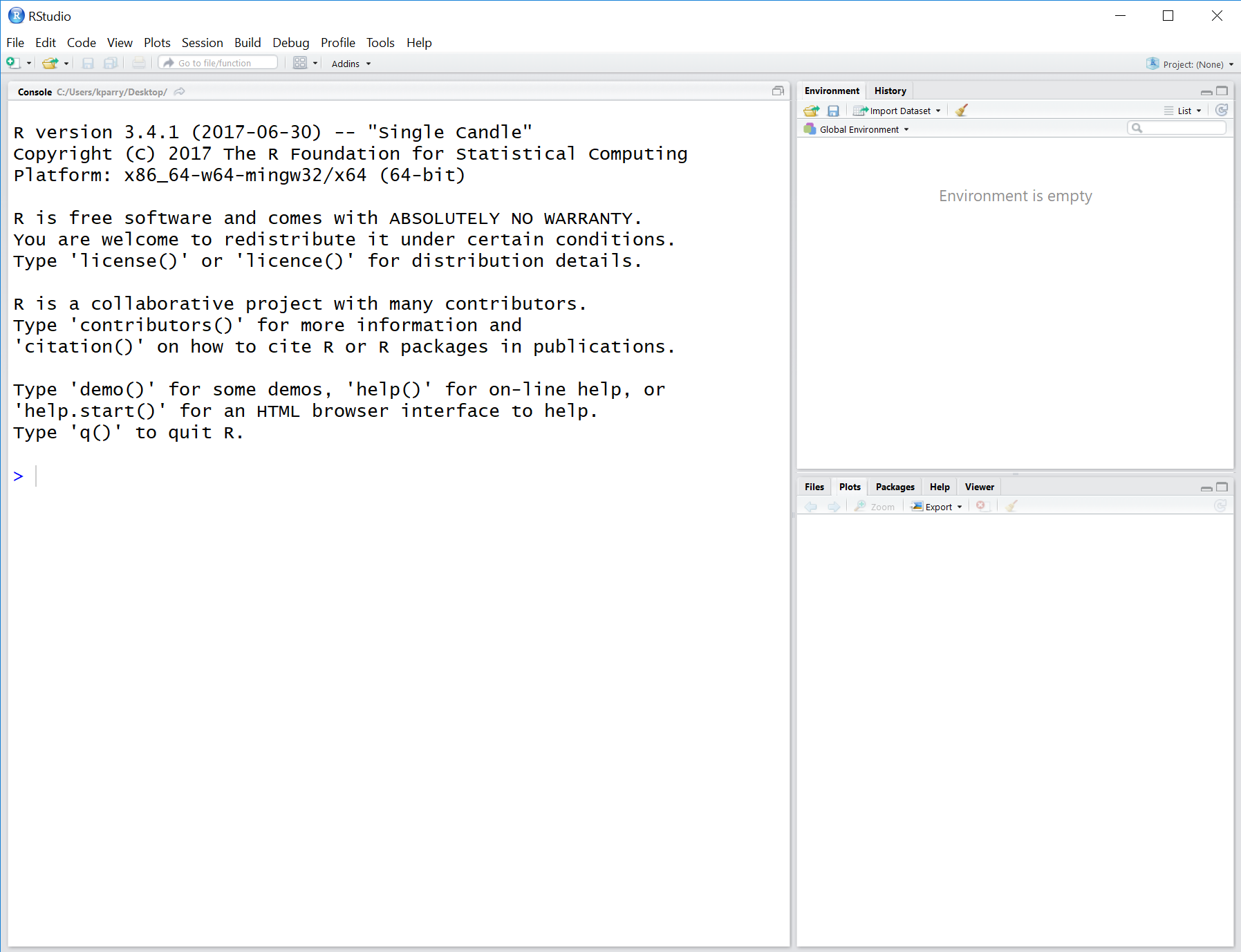The height and width of the screenshot is (952, 1241).
Task: Switch to the Environment tab
Action: tap(832, 91)
